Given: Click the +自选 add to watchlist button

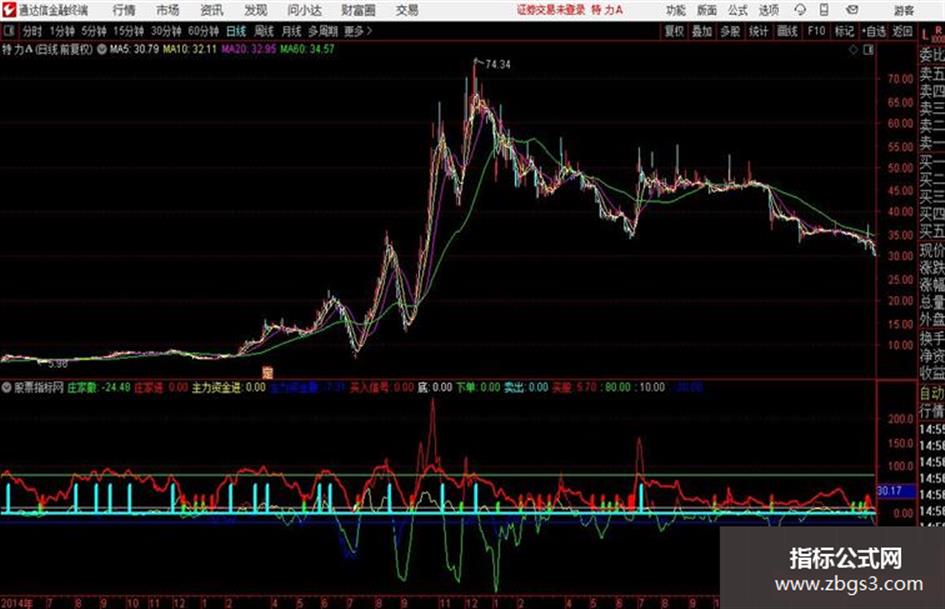Looking at the screenshot, I should pos(873,31).
